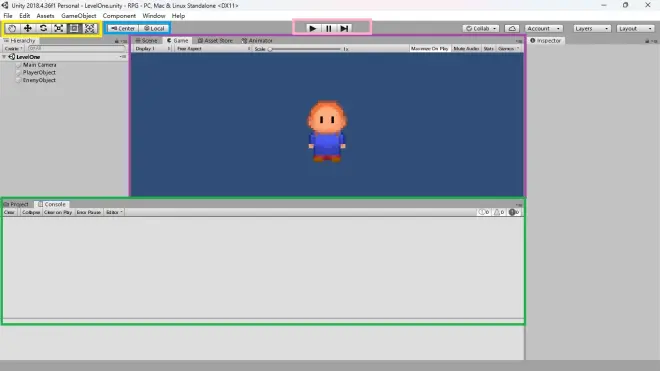
Task: Switch to the Animator tab
Action: pyautogui.click(x=257, y=40)
